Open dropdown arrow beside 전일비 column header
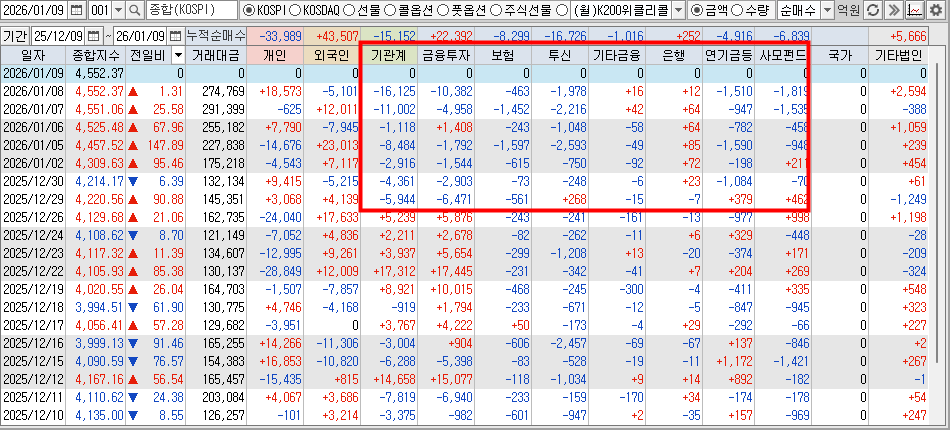 coord(178,55)
